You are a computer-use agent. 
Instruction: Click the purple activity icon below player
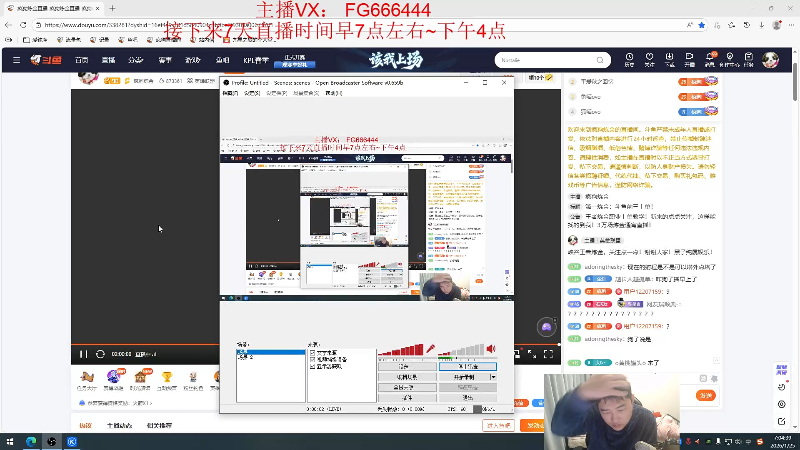tap(113, 377)
